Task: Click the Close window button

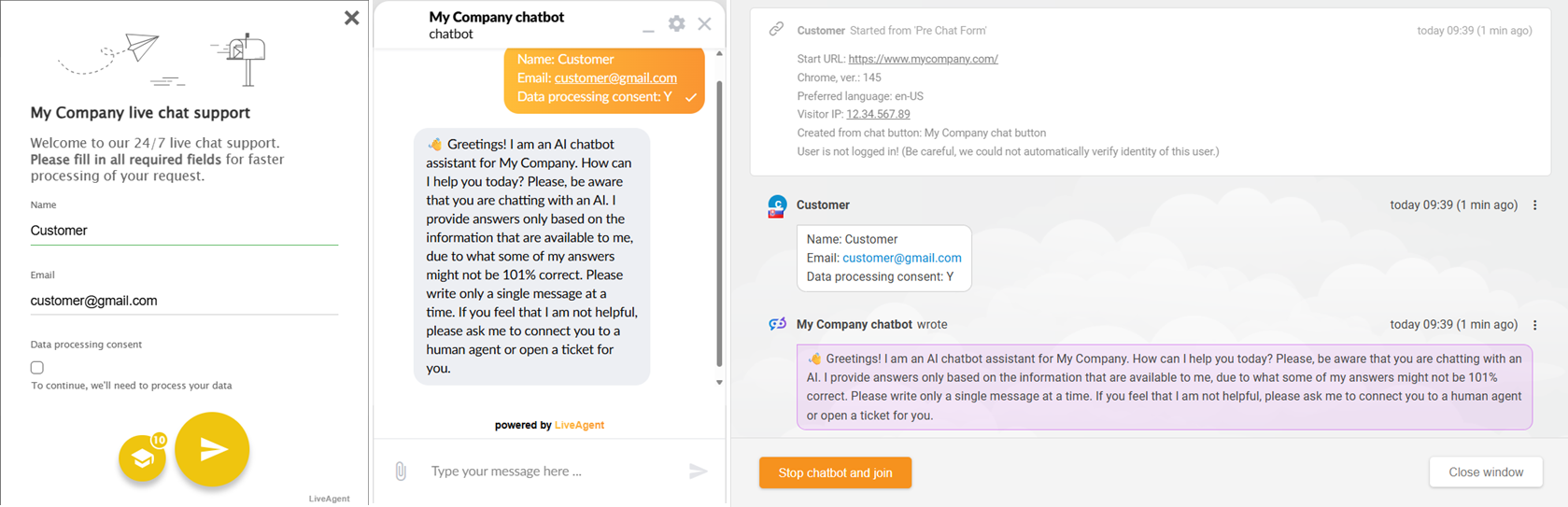Action: pyautogui.click(x=1485, y=472)
